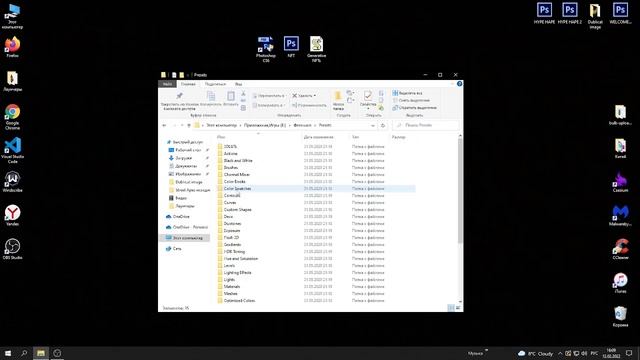Open the Yandex browser desktop icon
Image resolution: width=640 pixels, height=360 pixels.
(x=12, y=216)
